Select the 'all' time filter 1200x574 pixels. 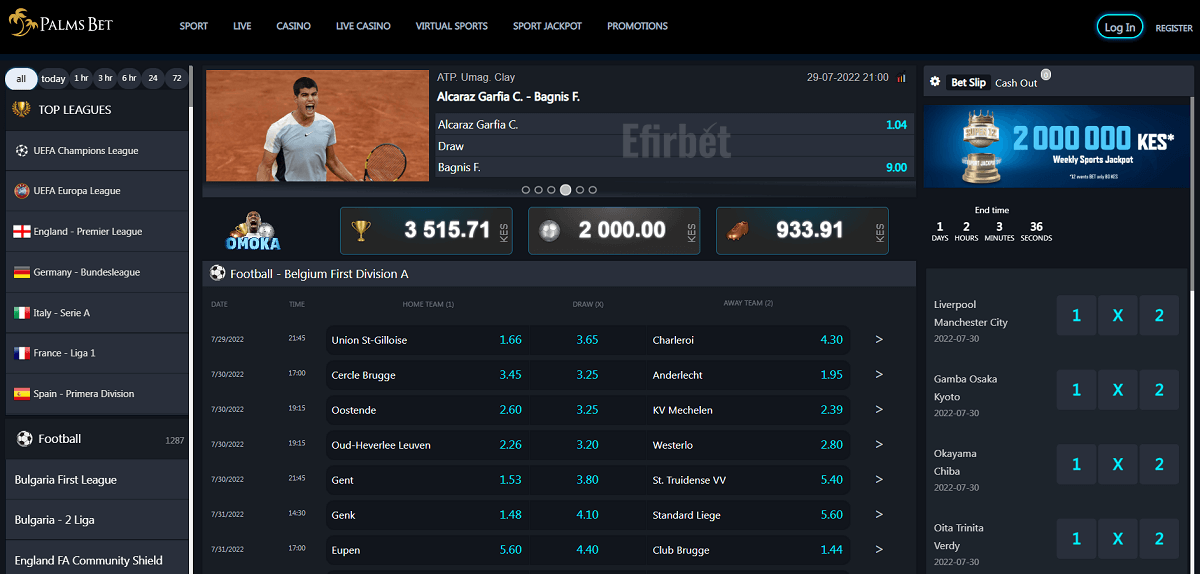tap(21, 78)
